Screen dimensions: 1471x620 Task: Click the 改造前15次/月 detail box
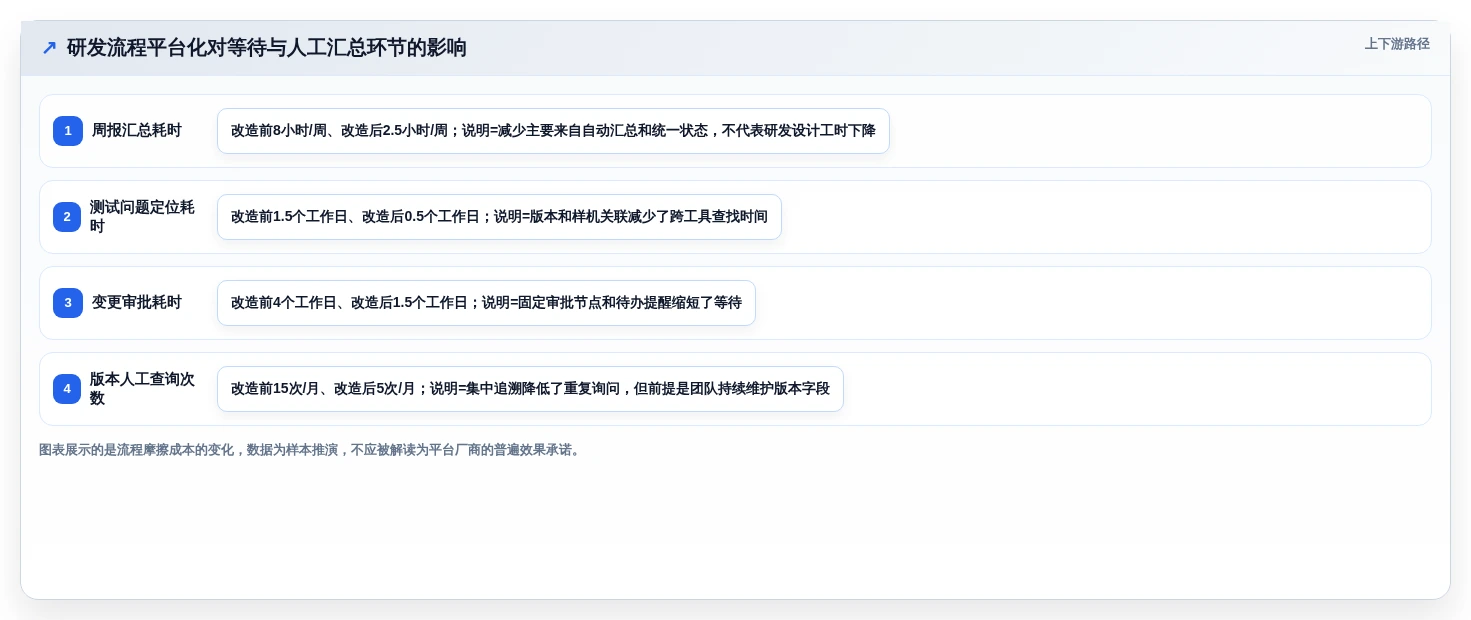point(530,389)
